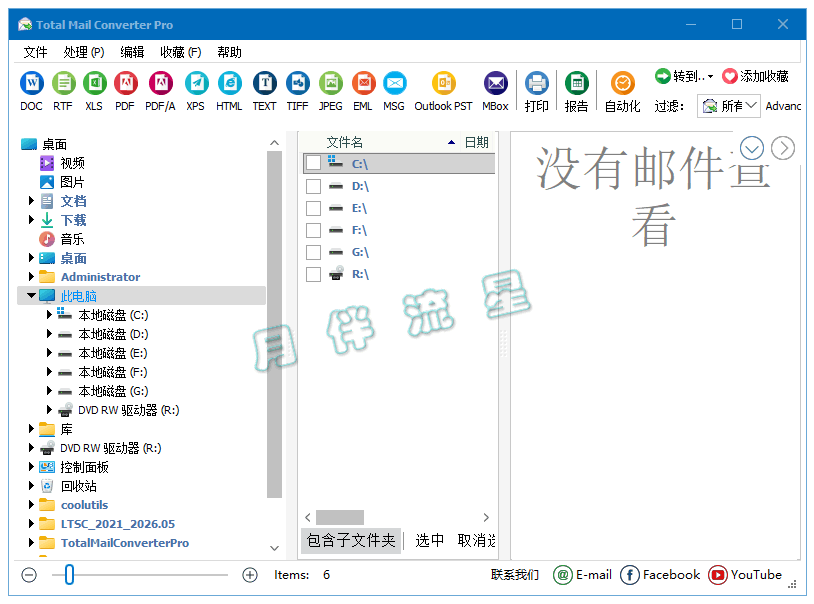
Task: Enable the checkbox for R:\ drive
Action: click(313, 274)
